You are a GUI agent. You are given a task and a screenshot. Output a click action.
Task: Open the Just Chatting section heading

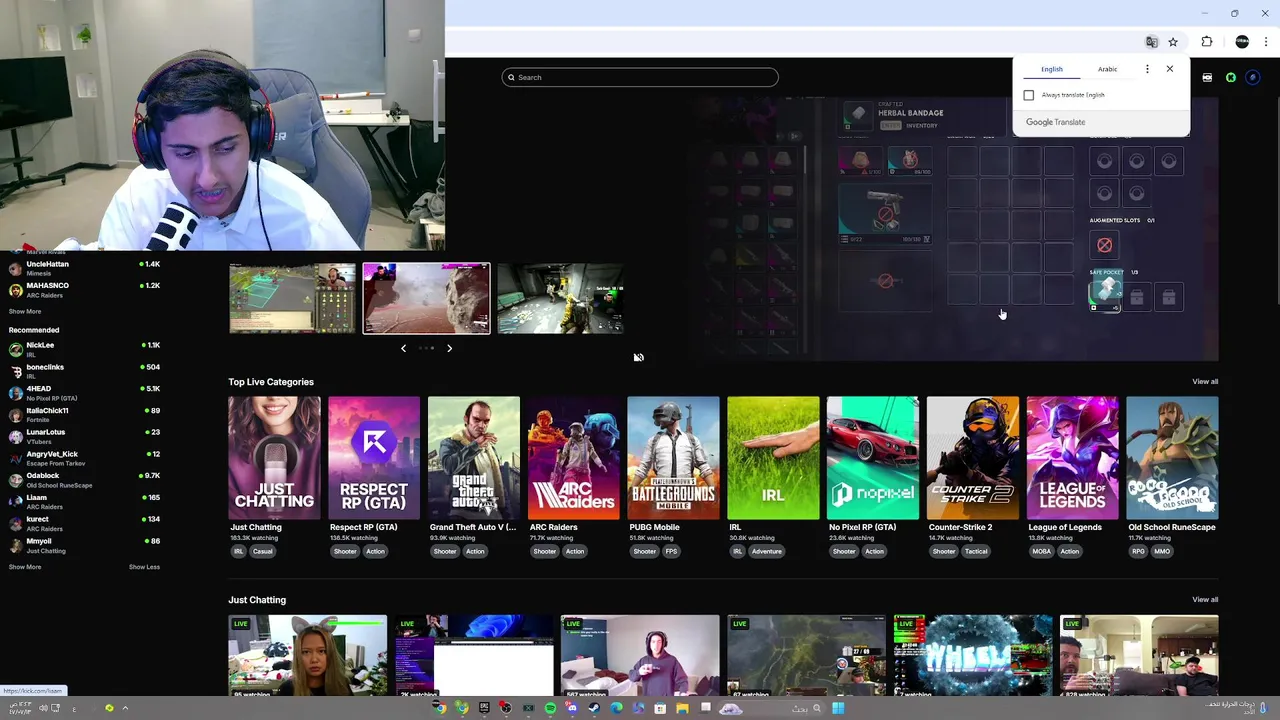point(257,600)
